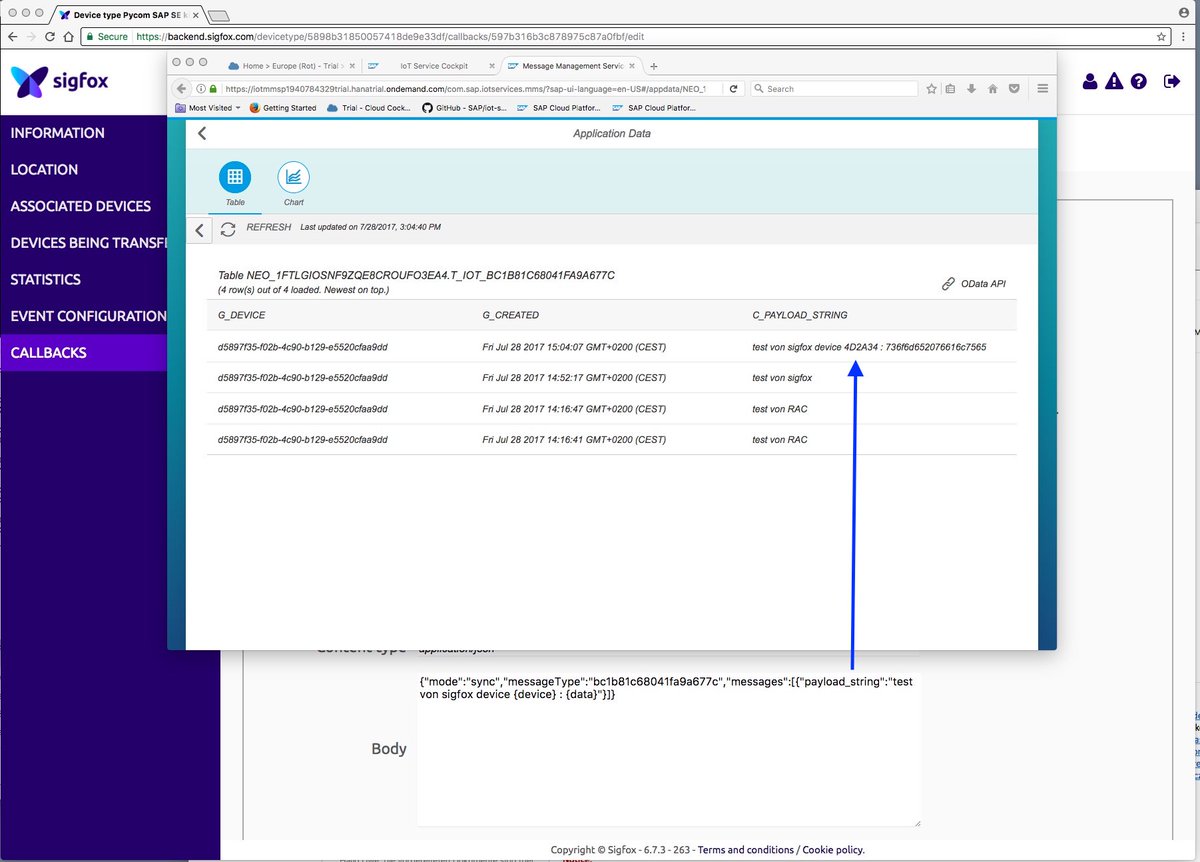Image resolution: width=1200 pixels, height=862 pixels.
Task: Click the back chevron beside Application Data title
Action: coord(203,133)
